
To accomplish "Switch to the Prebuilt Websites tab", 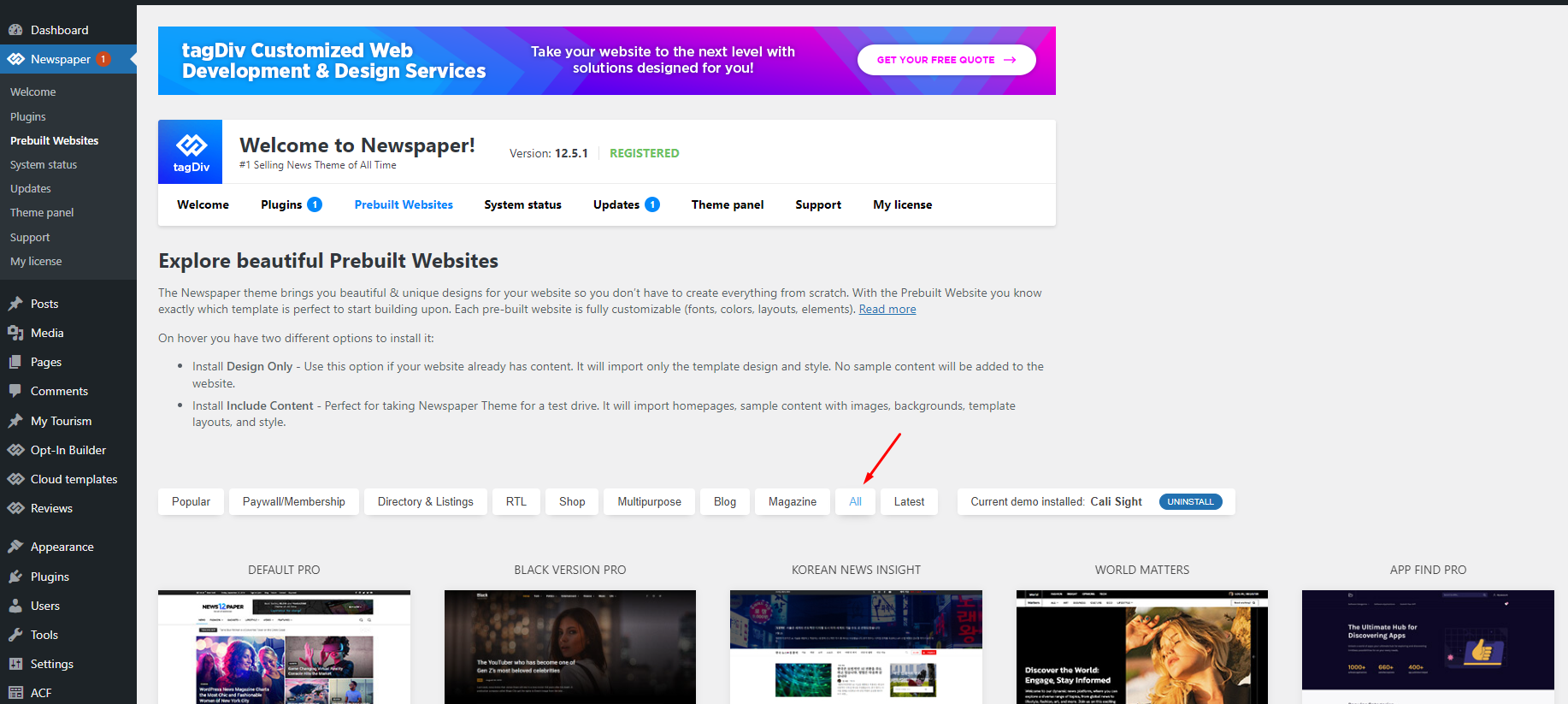I will (404, 204).
